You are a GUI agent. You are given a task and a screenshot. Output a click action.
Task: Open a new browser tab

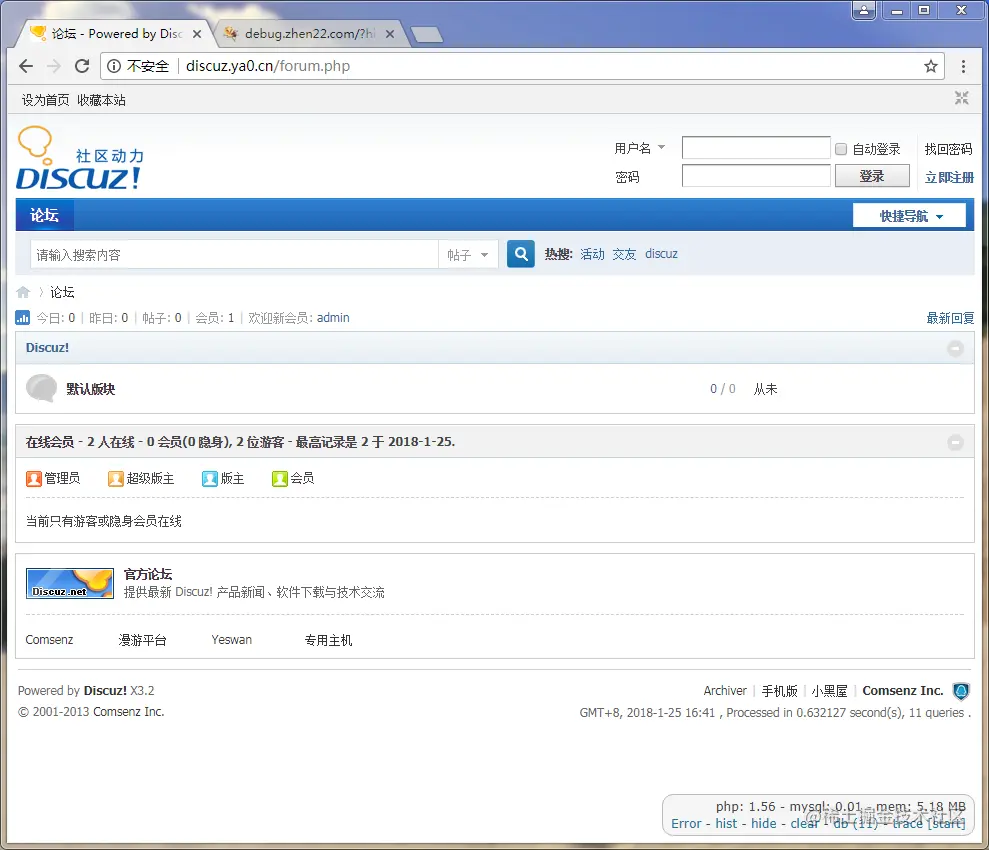coord(427,35)
